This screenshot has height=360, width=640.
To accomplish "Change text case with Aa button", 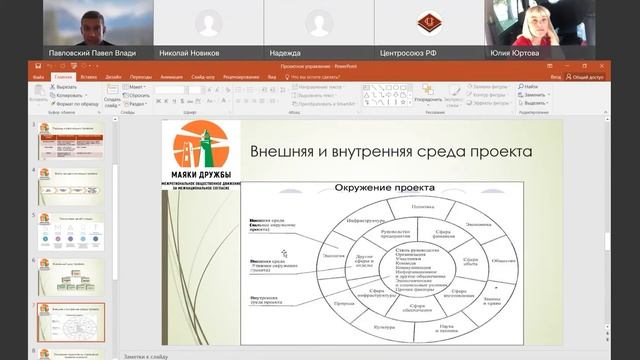I will pos(210,101).
